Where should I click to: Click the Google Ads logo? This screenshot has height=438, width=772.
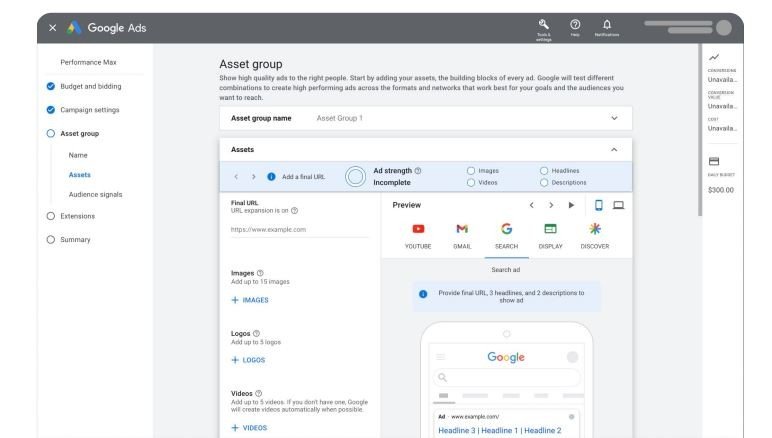pos(107,28)
